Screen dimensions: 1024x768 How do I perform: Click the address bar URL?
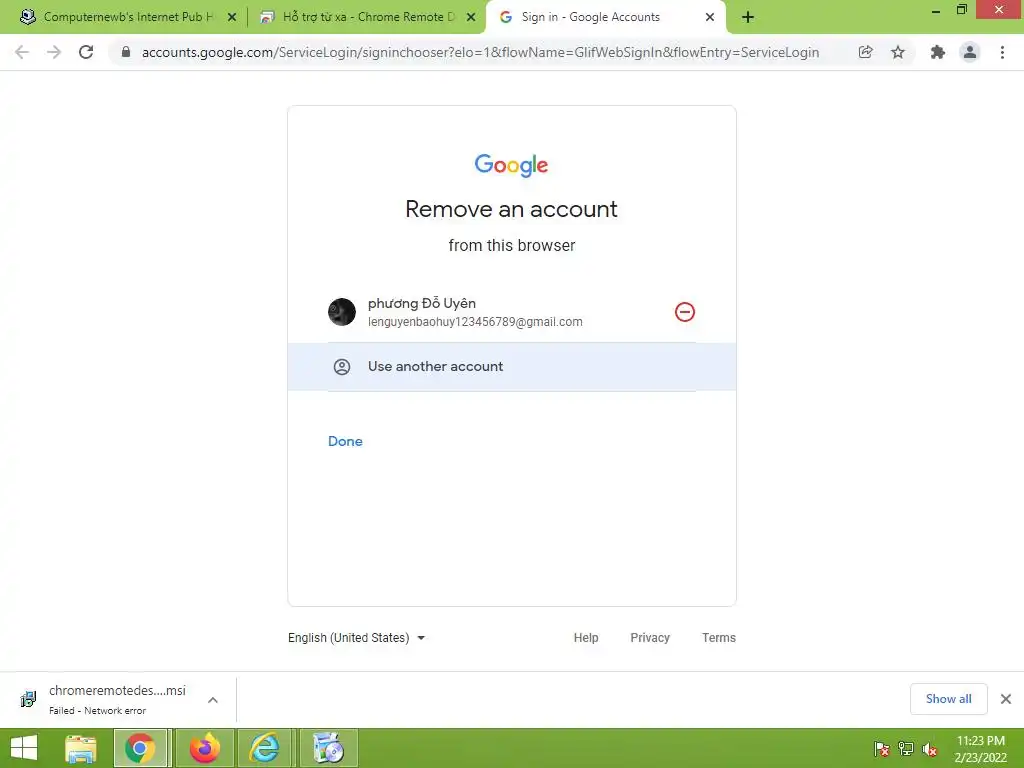(480, 52)
